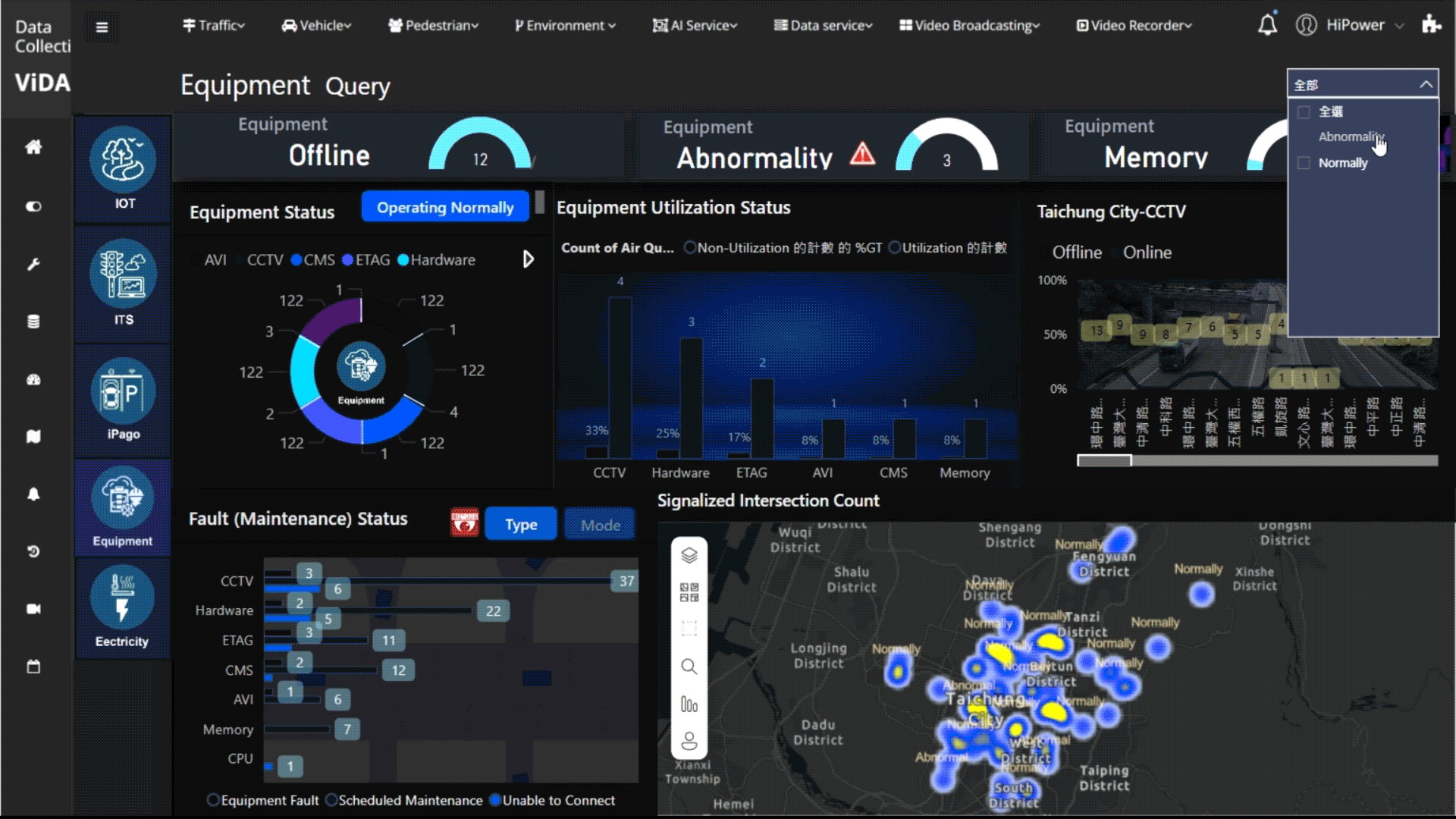Screen dimensions: 1456x819
Task: Click the map layers icon
Action: coord(689,555)
